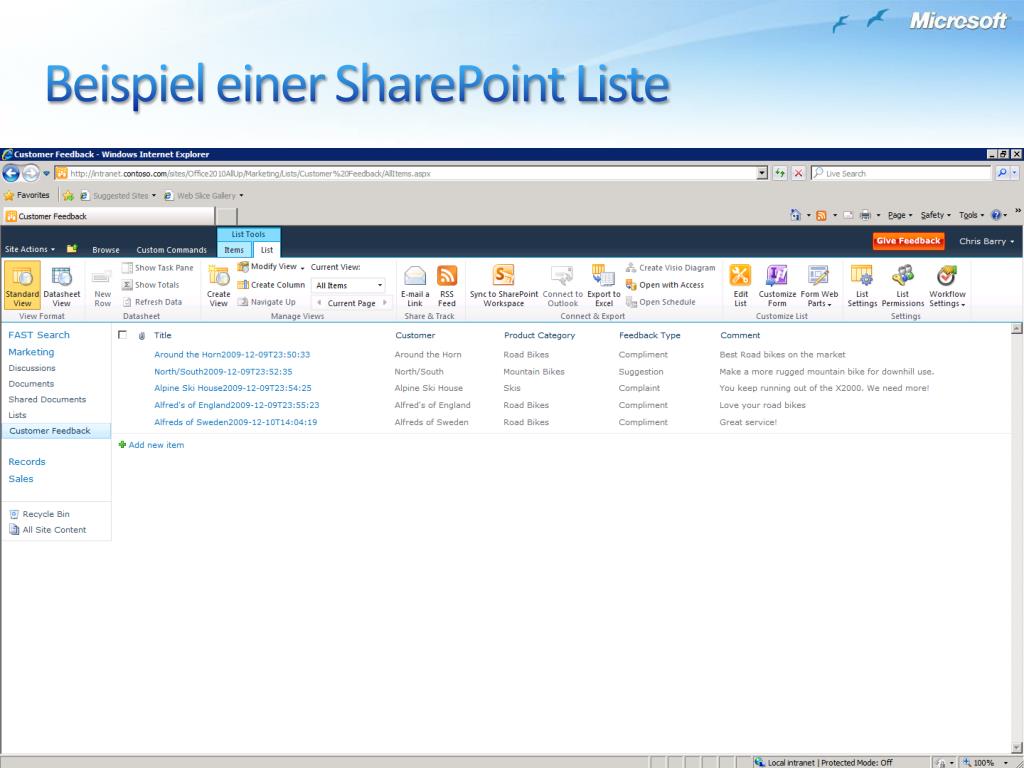Select the Custom Commands tab

coord(171,249)
